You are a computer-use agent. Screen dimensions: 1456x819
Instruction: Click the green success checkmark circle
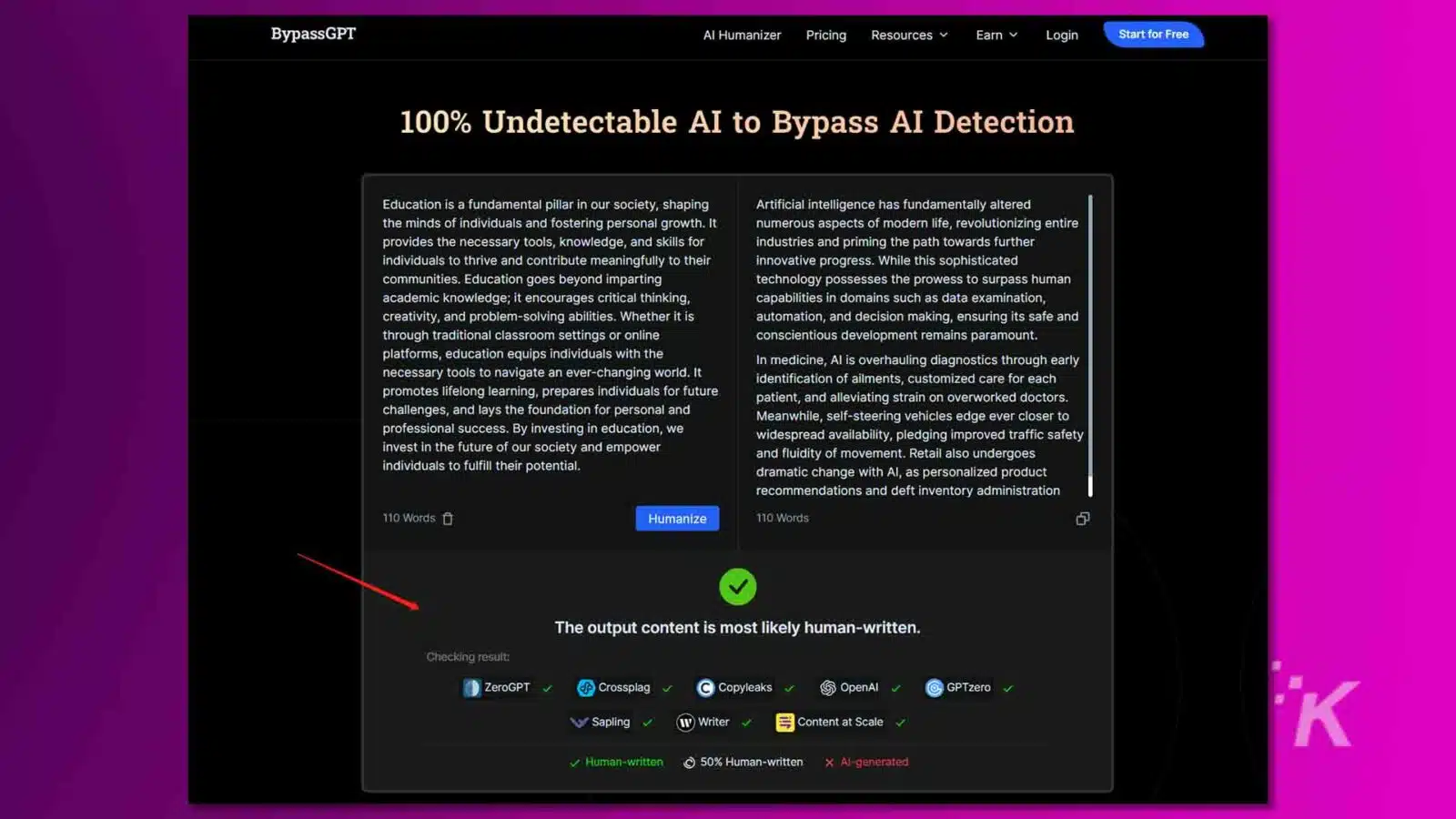pyautogui.click(x=738, y=587)
